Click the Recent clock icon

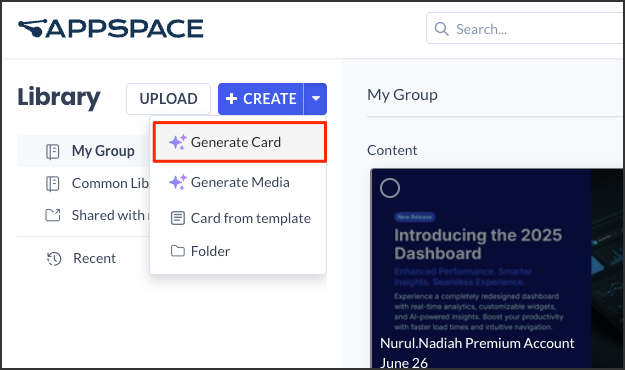[x=54, y=259]
